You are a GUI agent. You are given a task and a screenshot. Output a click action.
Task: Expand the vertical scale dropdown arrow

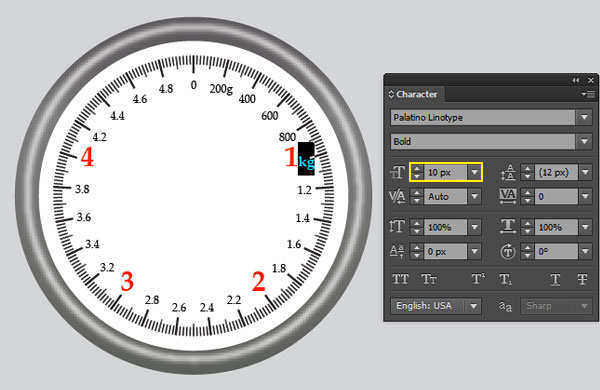point(474,227)
